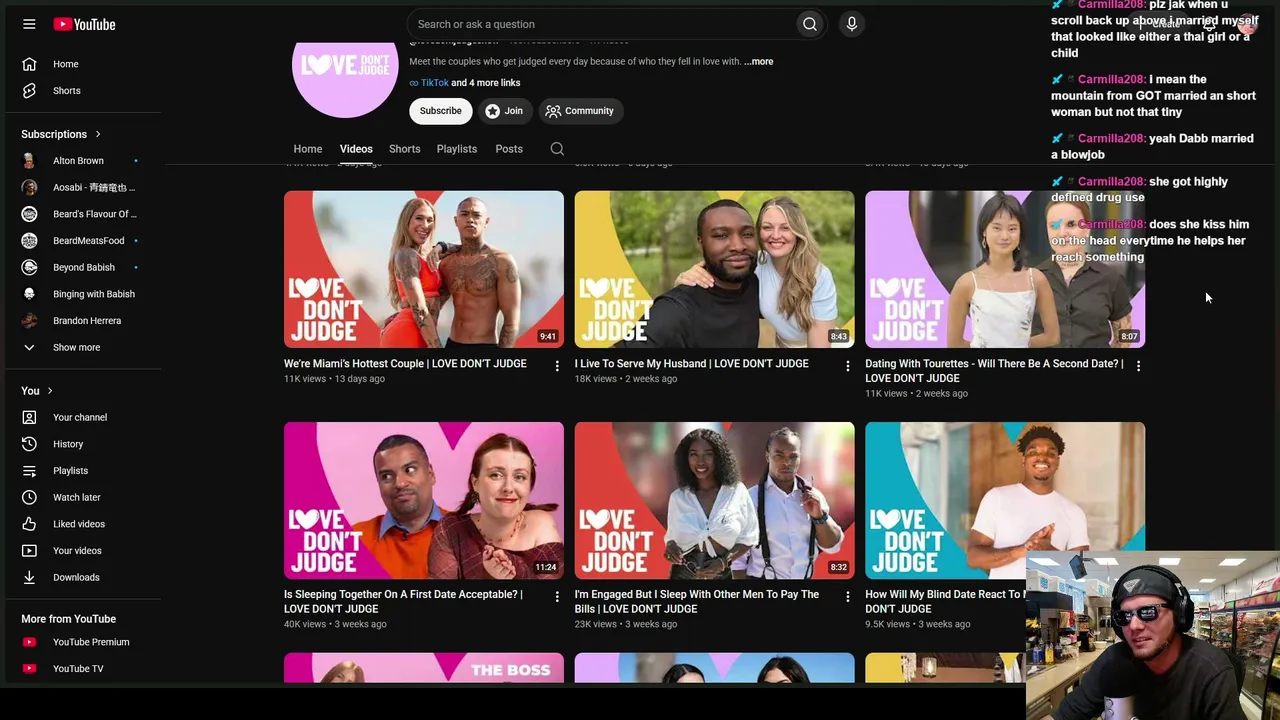Open options for Sleeping Together First Date video
The image size is (1280, 720).
pos(557,597)
